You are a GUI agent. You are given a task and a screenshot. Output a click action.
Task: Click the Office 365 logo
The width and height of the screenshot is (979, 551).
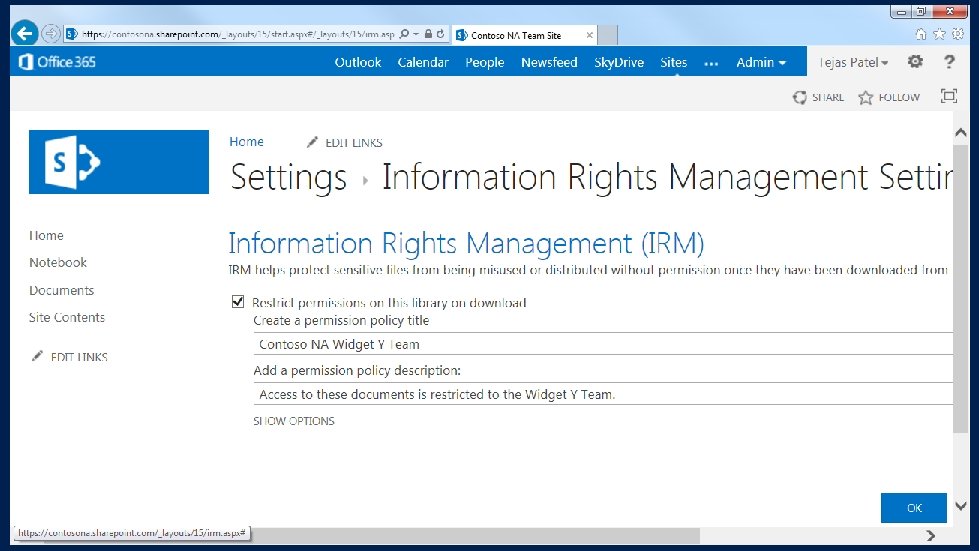click(x=57, y=62)
